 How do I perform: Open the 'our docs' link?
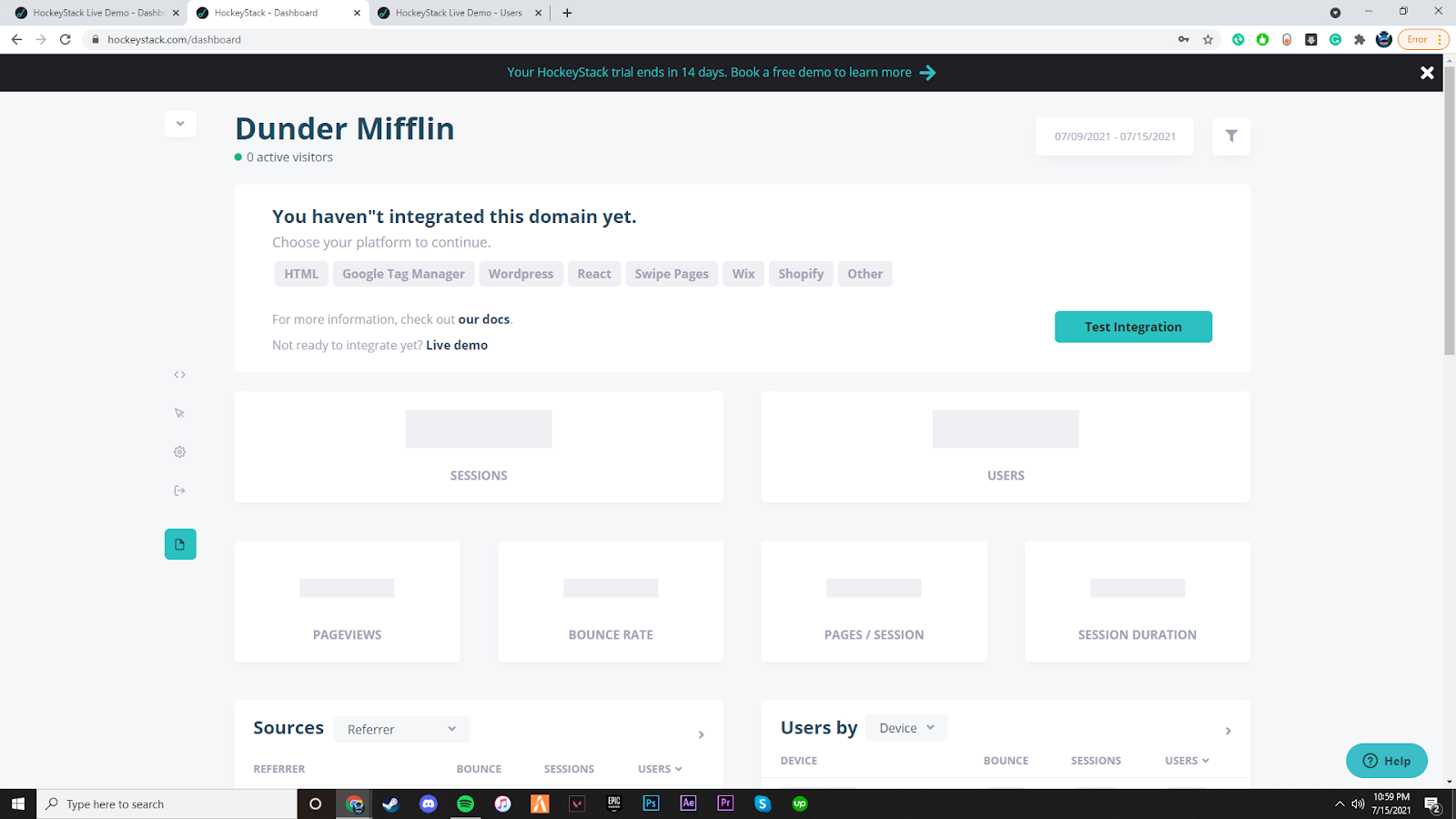[484, 319]
